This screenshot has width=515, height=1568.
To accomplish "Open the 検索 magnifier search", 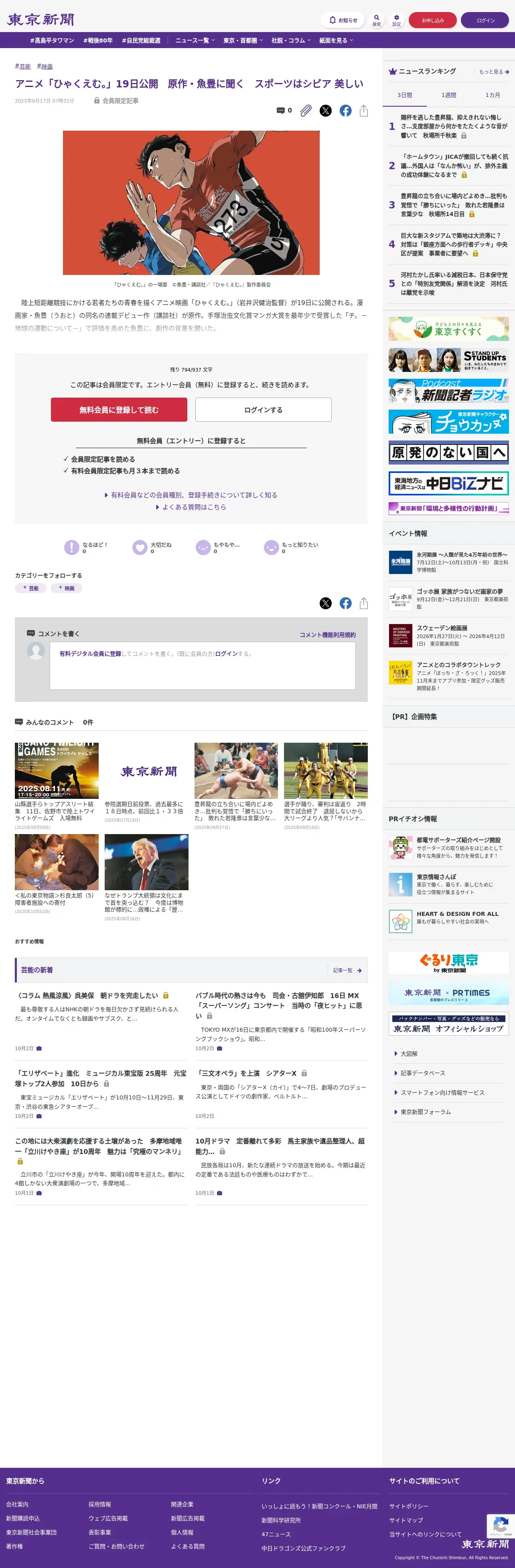I will [x=377, y=20].
